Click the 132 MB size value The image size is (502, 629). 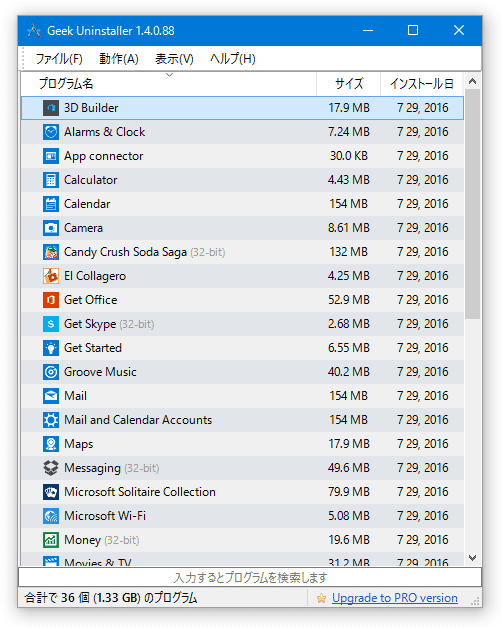click(349, 252)
